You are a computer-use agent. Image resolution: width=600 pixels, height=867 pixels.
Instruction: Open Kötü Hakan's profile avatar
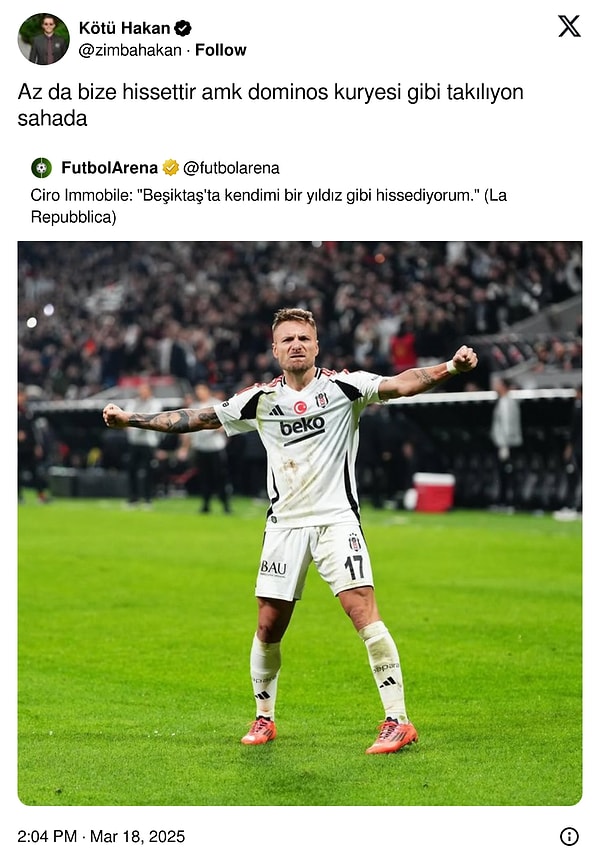tap(44, 39)
